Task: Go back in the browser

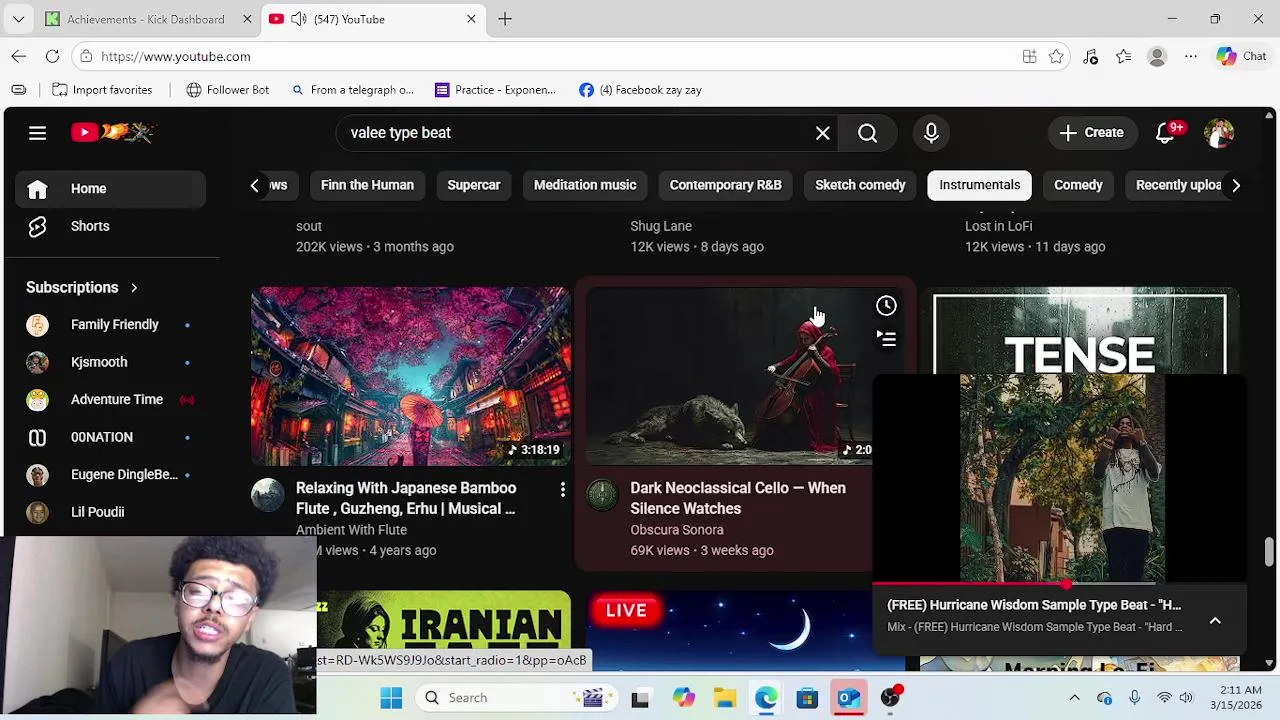Action: click(x=19, y=57)
